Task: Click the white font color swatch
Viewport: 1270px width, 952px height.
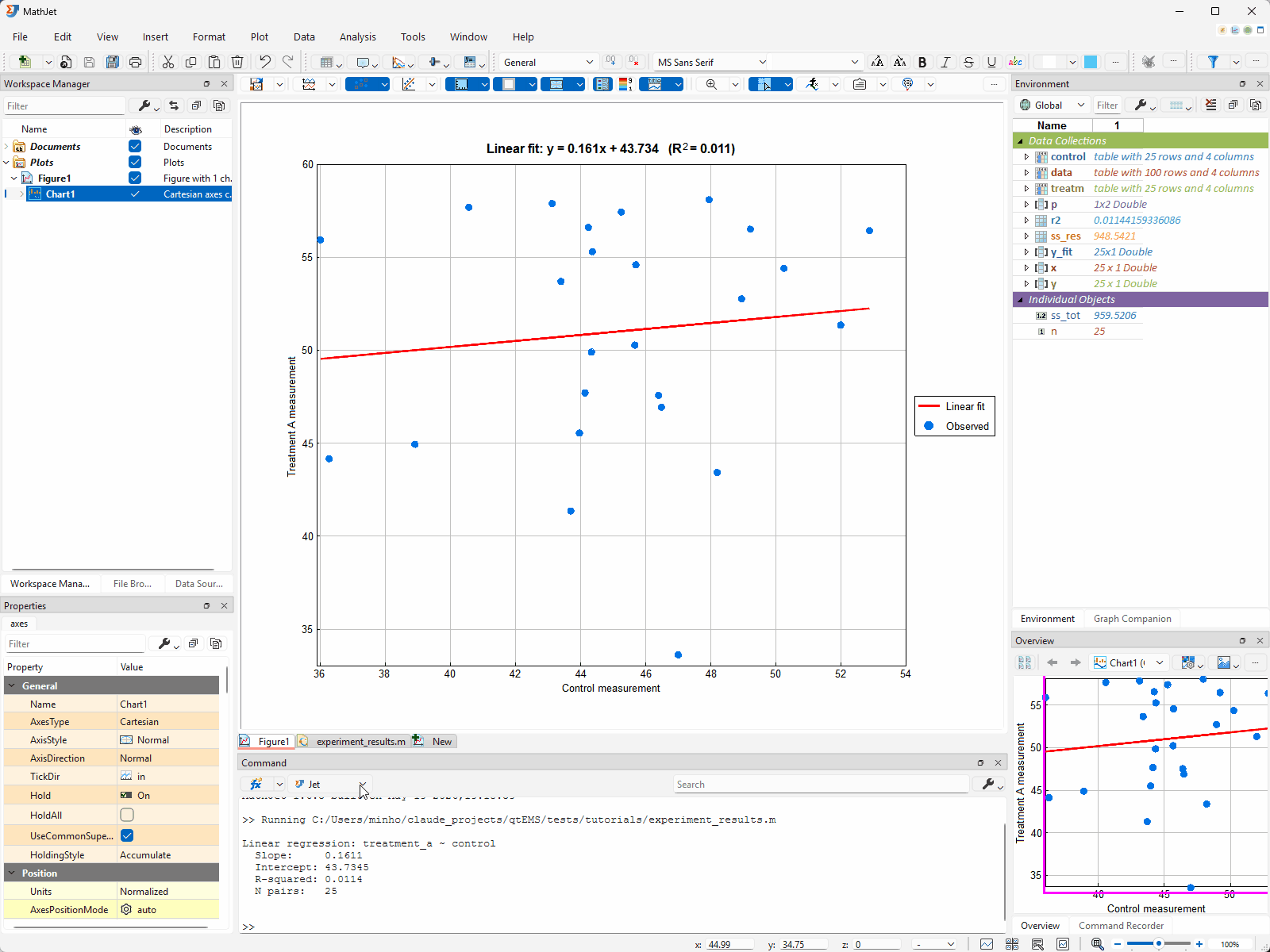Action: 1050,62
